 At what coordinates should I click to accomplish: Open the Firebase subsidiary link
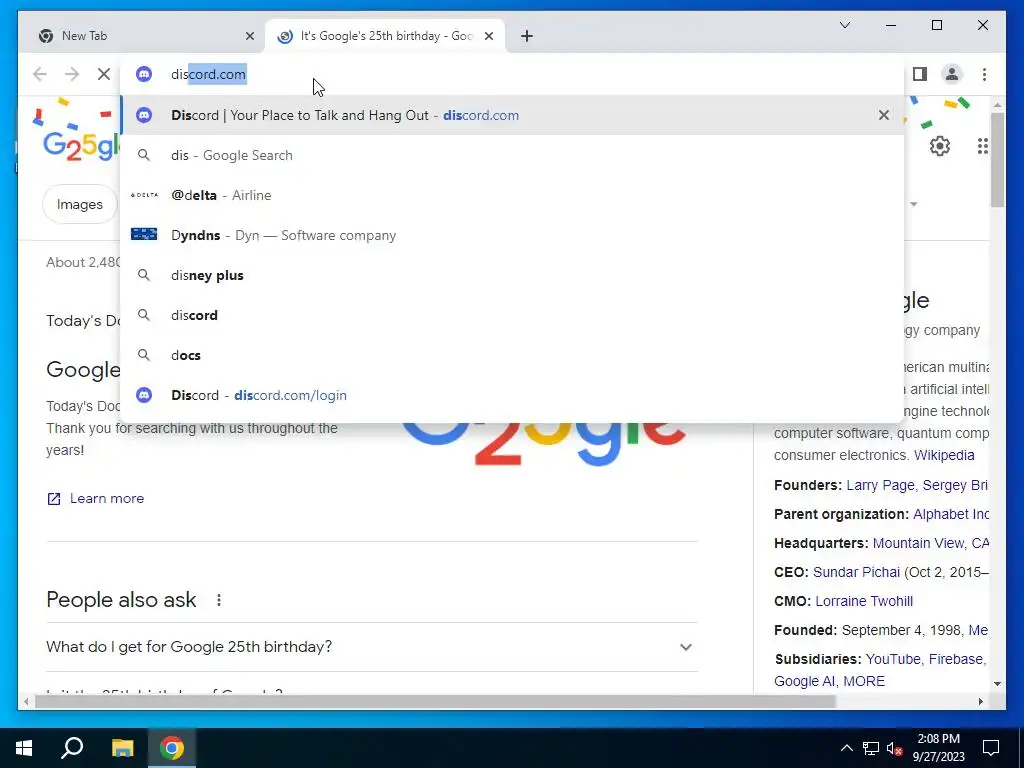pyautogui.click(x=955, y=659)
